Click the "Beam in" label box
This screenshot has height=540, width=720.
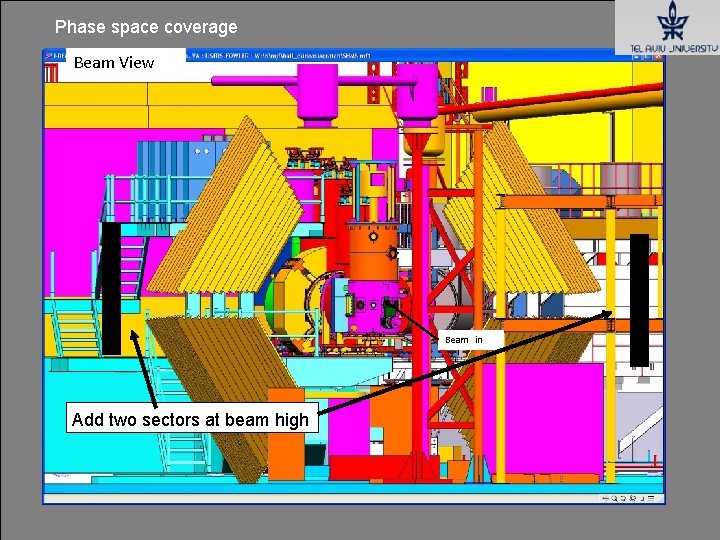pyautogui.click(x=471, y=340)
